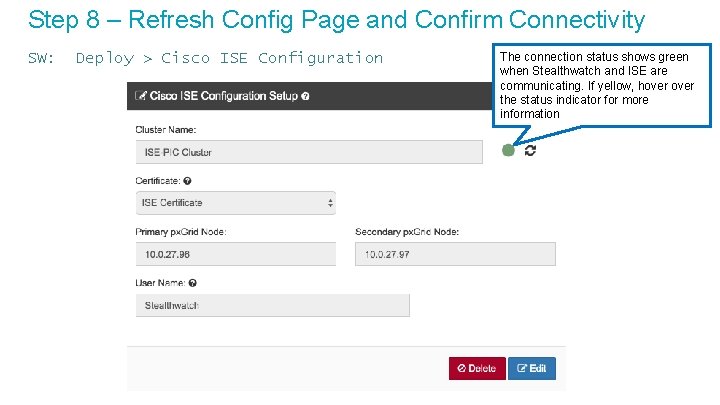
Task: Click the User Name field showing Stealthwatch
Action: point(272,305)
